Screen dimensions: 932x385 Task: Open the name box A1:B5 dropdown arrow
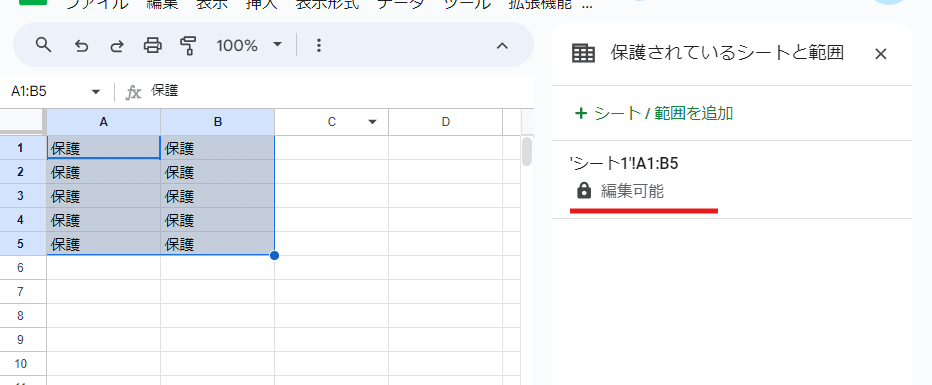point(95,91)
